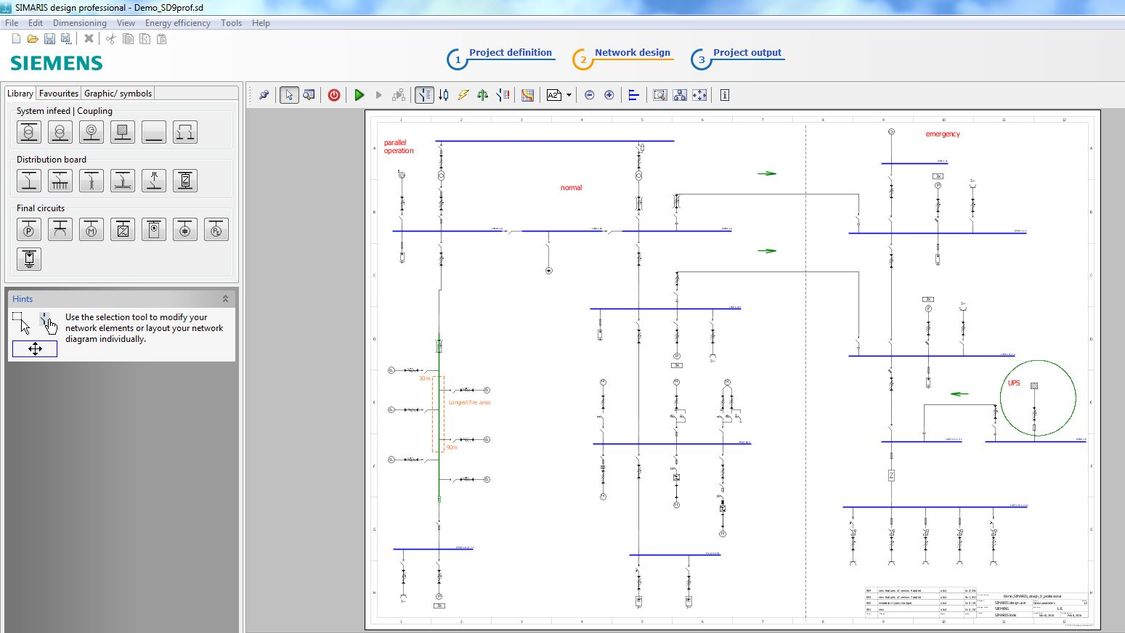Save the project with the floppy disk icon

pos(50,39)
